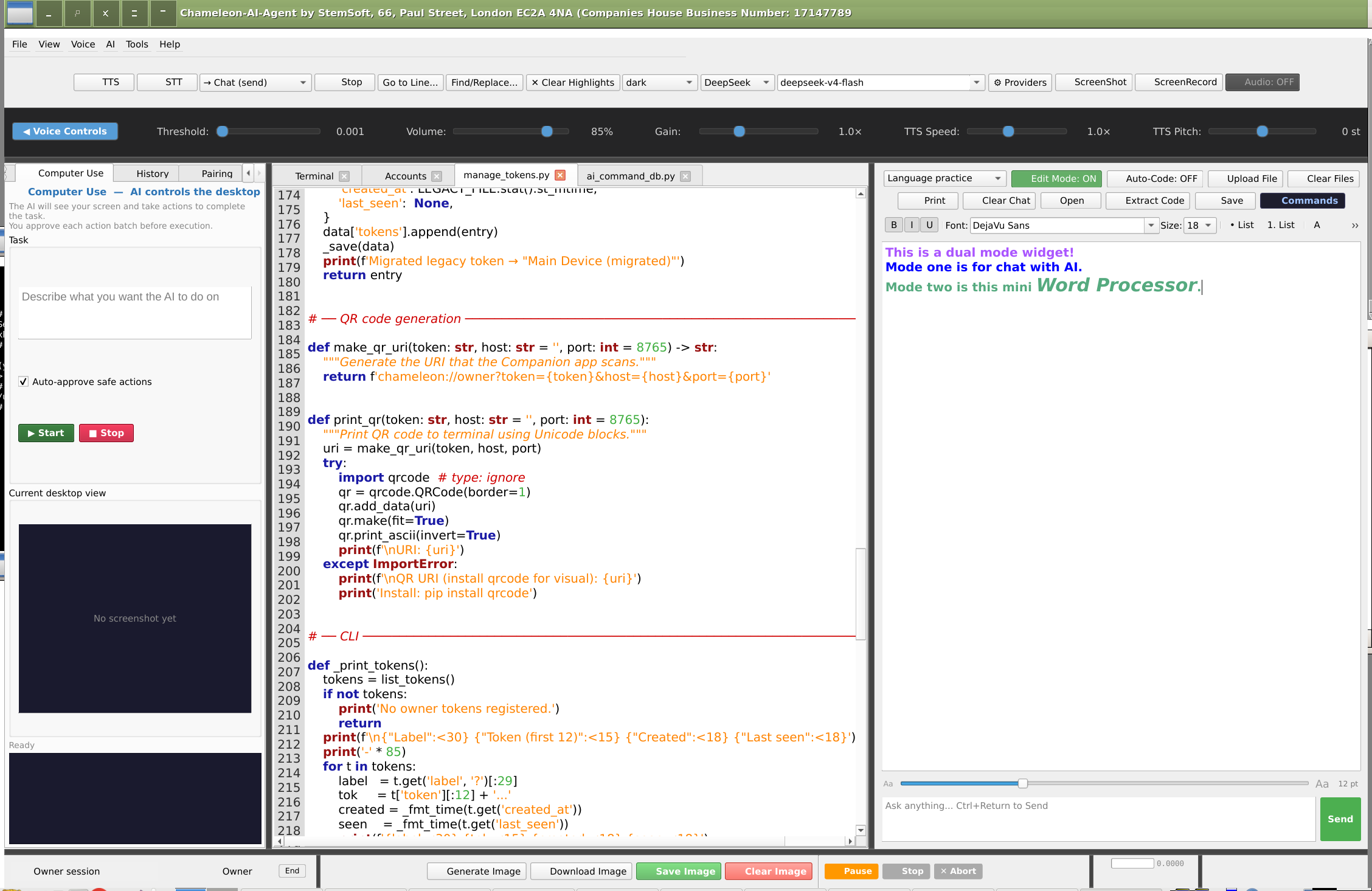This screenshot has height=891, width=1372.
Task: Click the small Aa font size icon
Action: coord(889,784)
